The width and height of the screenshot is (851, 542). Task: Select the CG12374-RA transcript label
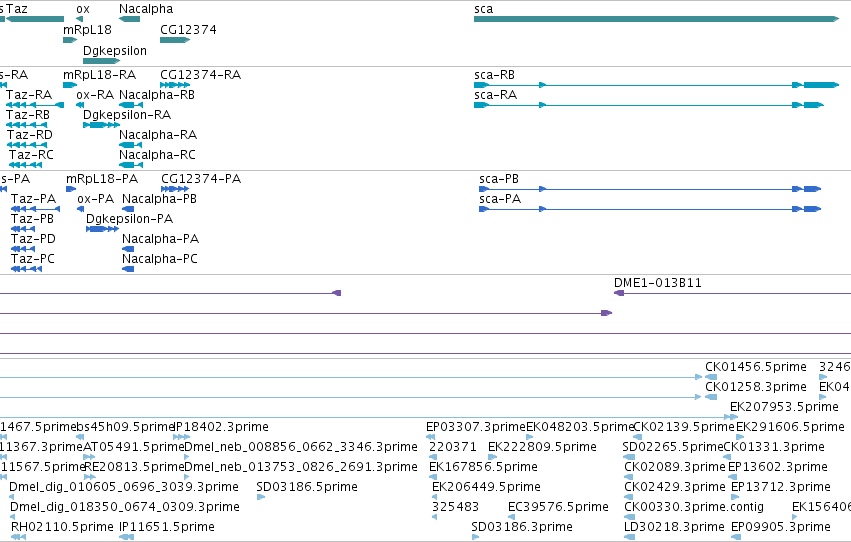coord(200,74)
